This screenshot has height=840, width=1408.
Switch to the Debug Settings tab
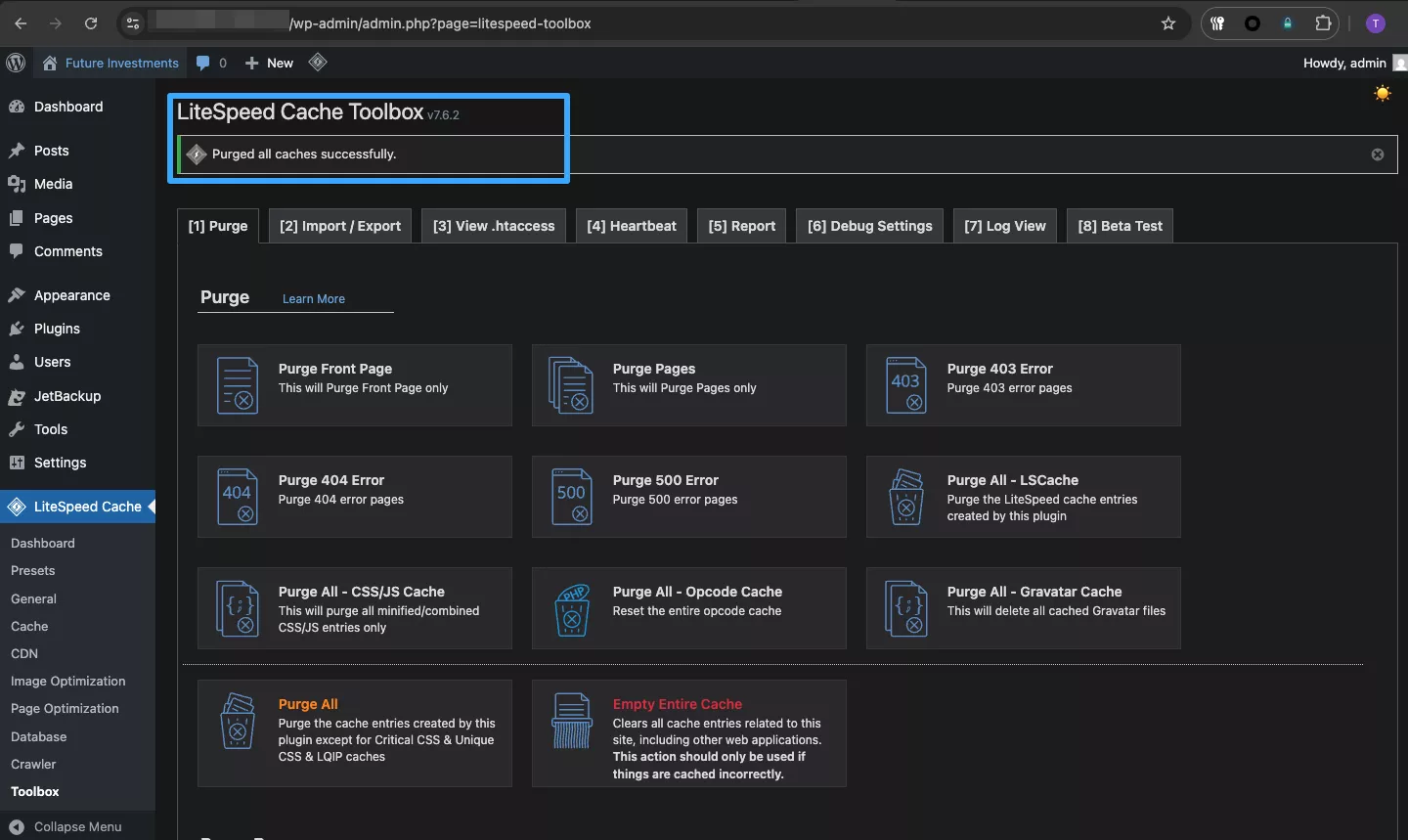[869, 226]
